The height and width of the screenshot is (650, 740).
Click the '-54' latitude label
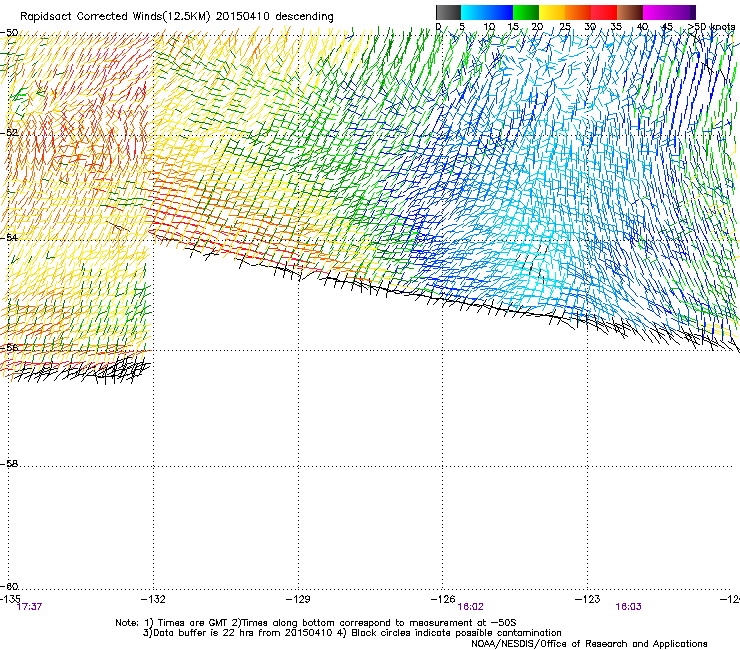coord(9,237)
